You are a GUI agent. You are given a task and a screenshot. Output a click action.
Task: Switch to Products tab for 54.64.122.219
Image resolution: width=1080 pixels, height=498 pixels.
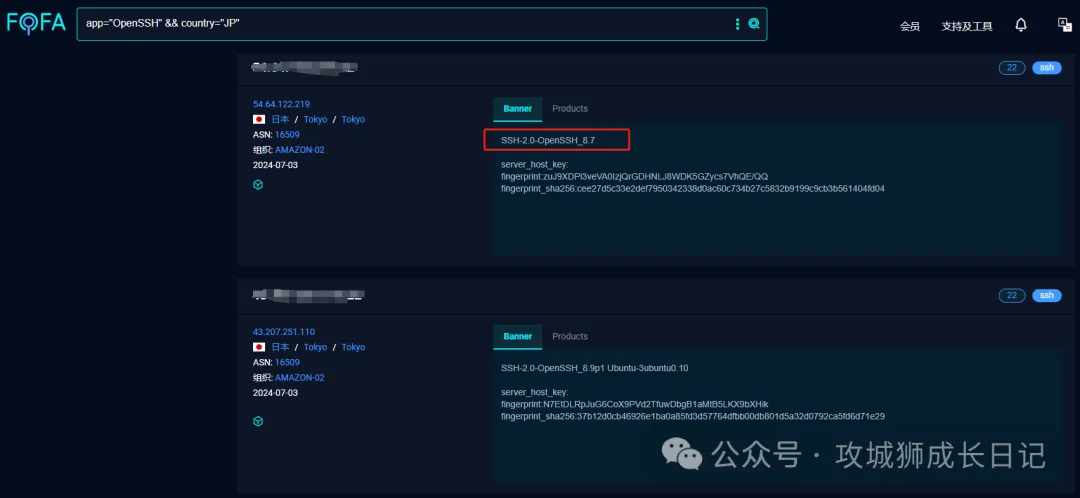click(x=570, y=109)
